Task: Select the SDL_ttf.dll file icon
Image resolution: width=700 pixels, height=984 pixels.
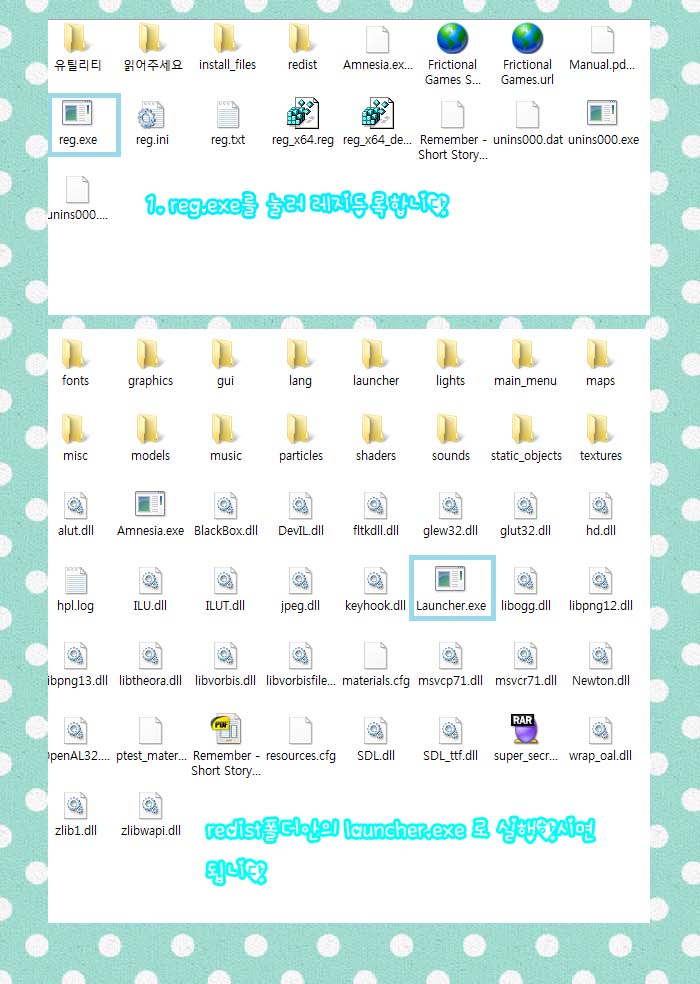Action: (450, 730)
